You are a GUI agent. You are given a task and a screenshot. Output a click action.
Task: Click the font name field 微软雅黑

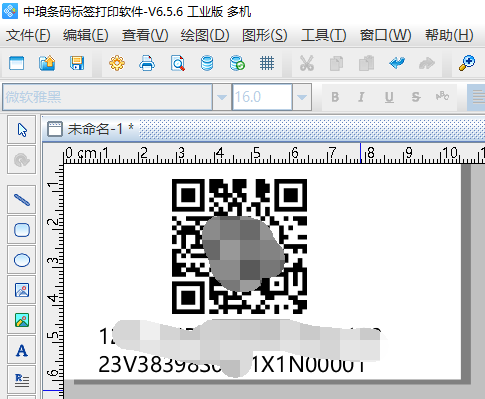pyautogui.click(x=107, y=97)
